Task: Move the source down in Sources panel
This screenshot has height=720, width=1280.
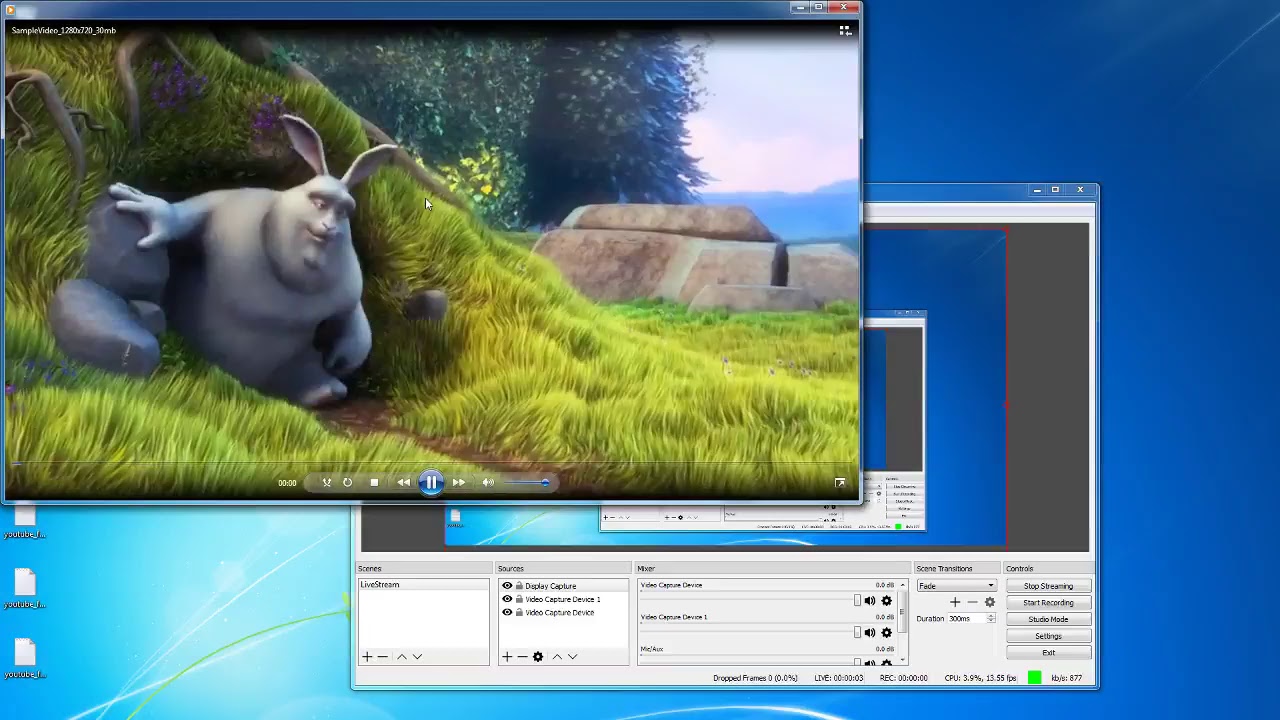Action: 572,657
